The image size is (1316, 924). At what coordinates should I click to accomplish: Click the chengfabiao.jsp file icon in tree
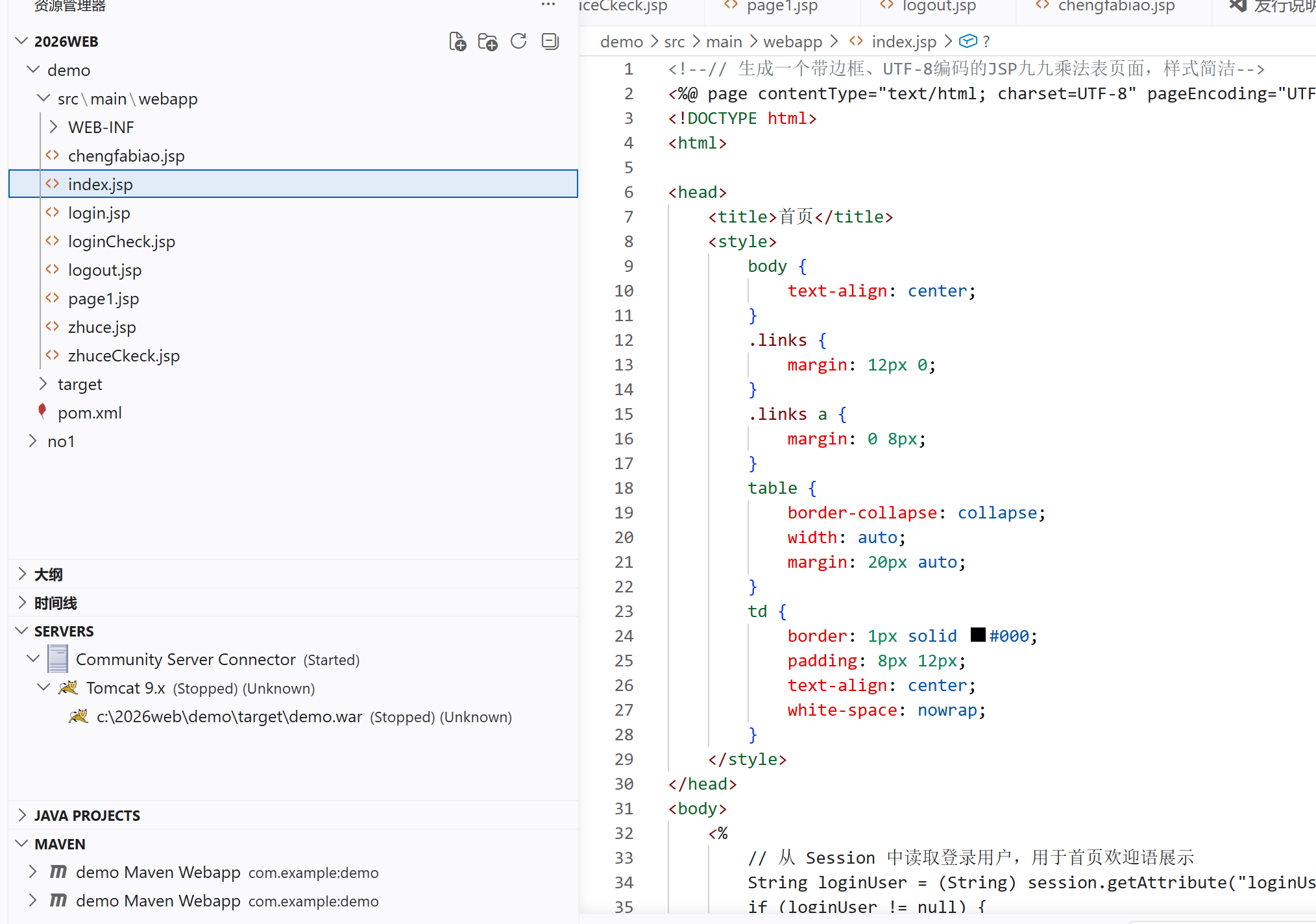[53, 156]
